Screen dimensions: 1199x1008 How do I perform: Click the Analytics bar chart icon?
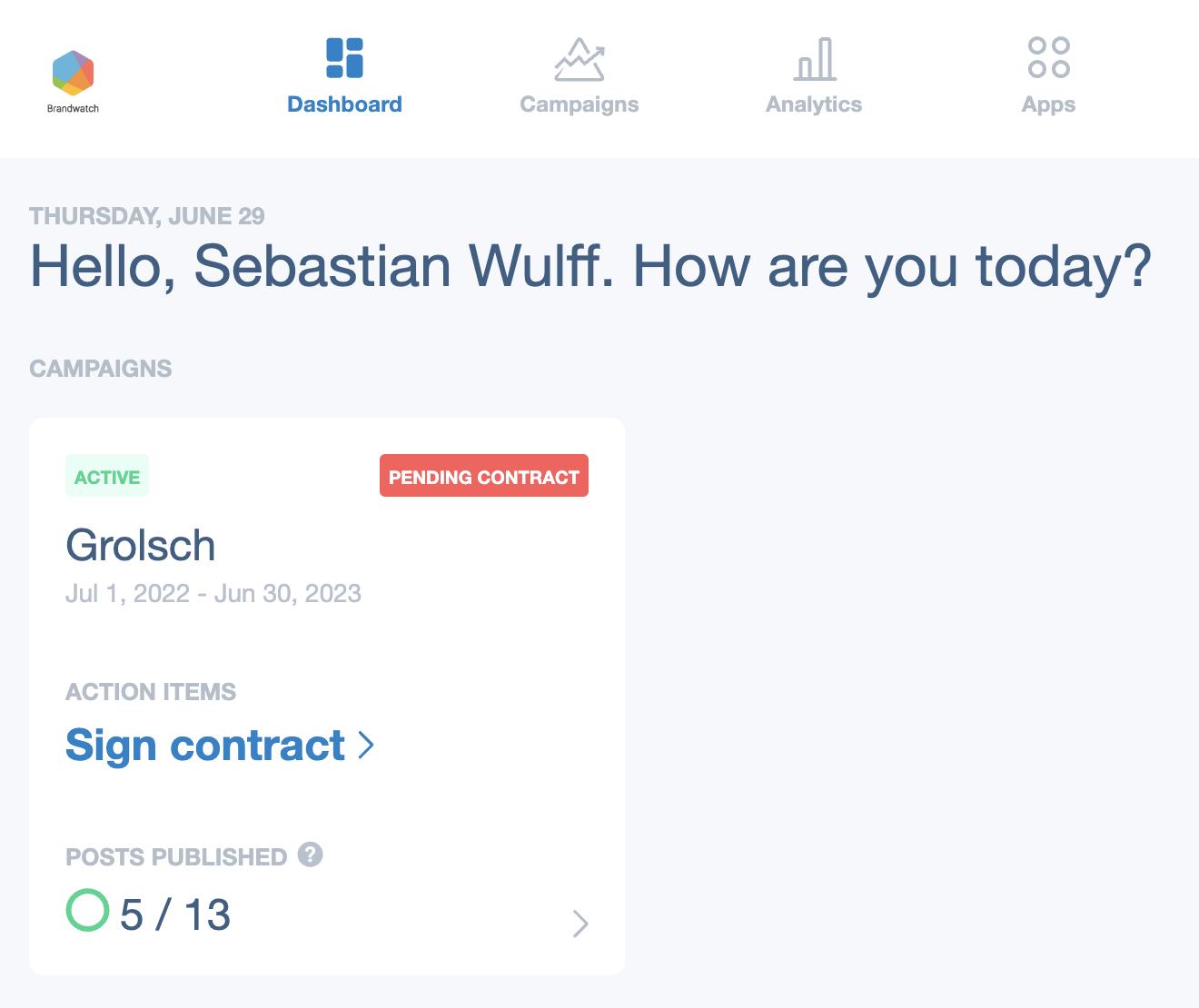click(x=815, y=59)
